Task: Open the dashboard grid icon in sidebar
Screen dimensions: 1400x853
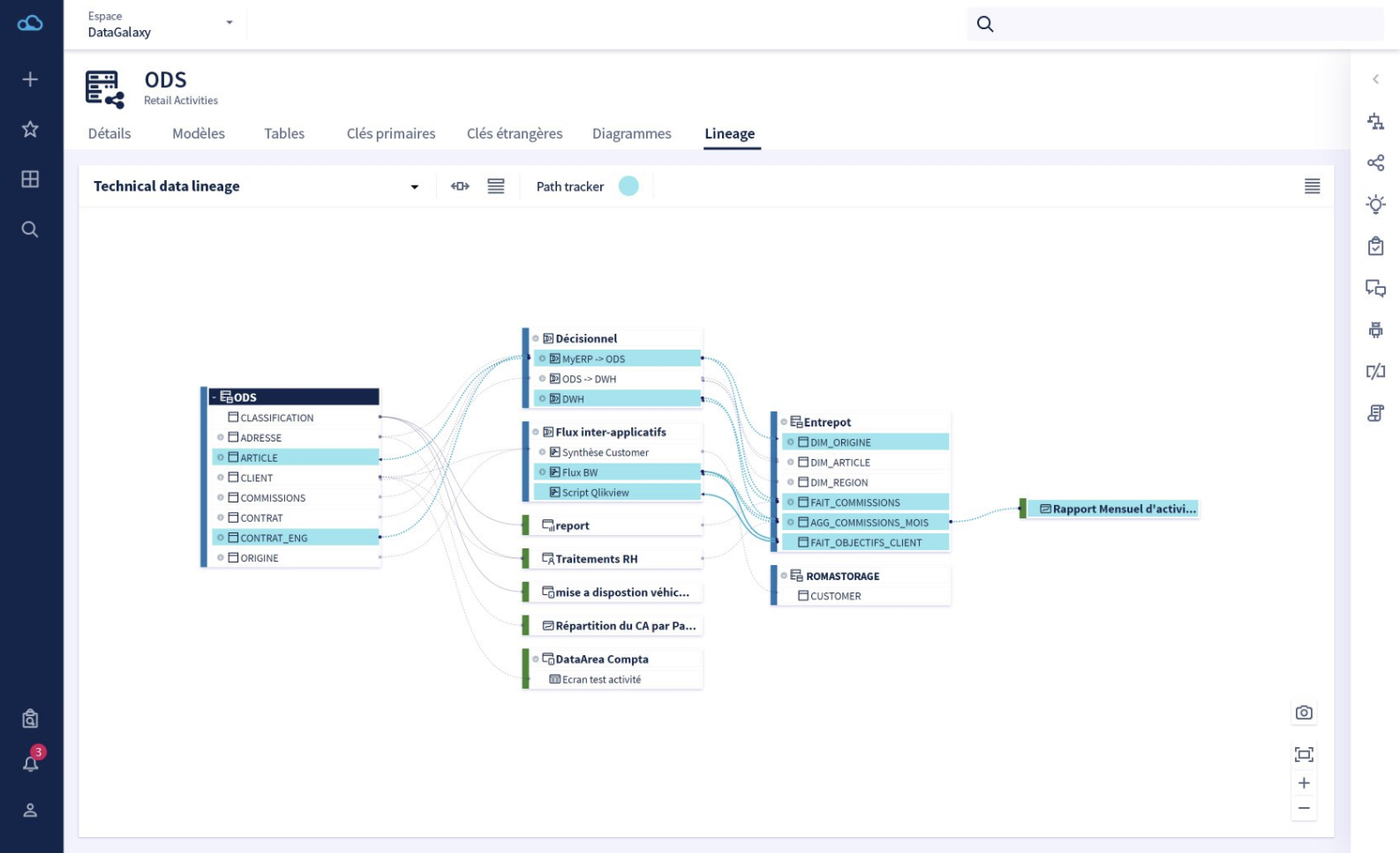Action: click(x=30, y=179)
